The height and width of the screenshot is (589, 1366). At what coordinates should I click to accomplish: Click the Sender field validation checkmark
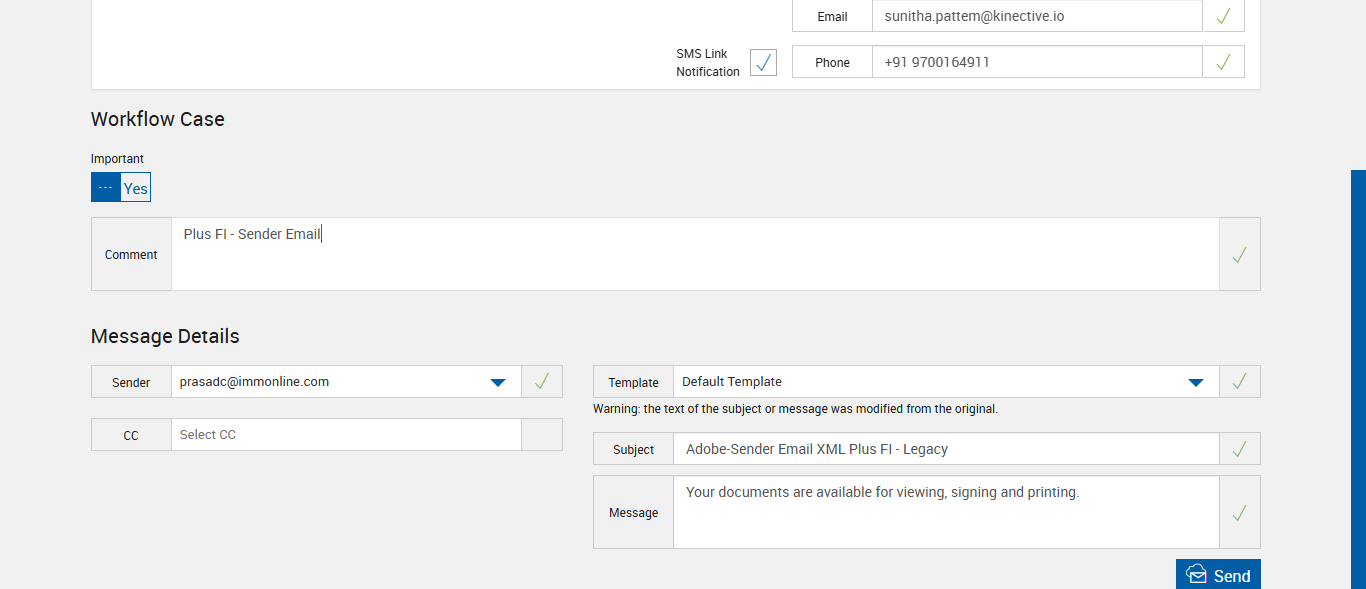coord(541,381)
